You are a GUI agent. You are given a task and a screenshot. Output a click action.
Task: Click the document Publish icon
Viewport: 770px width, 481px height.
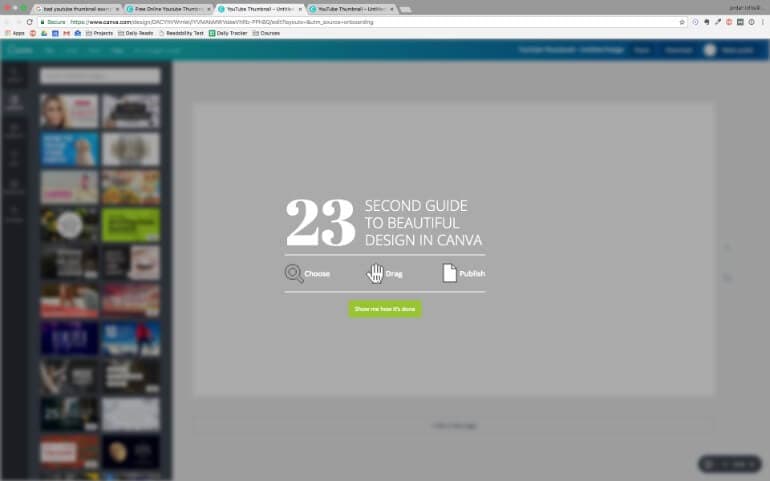click(x=449, y=273)
